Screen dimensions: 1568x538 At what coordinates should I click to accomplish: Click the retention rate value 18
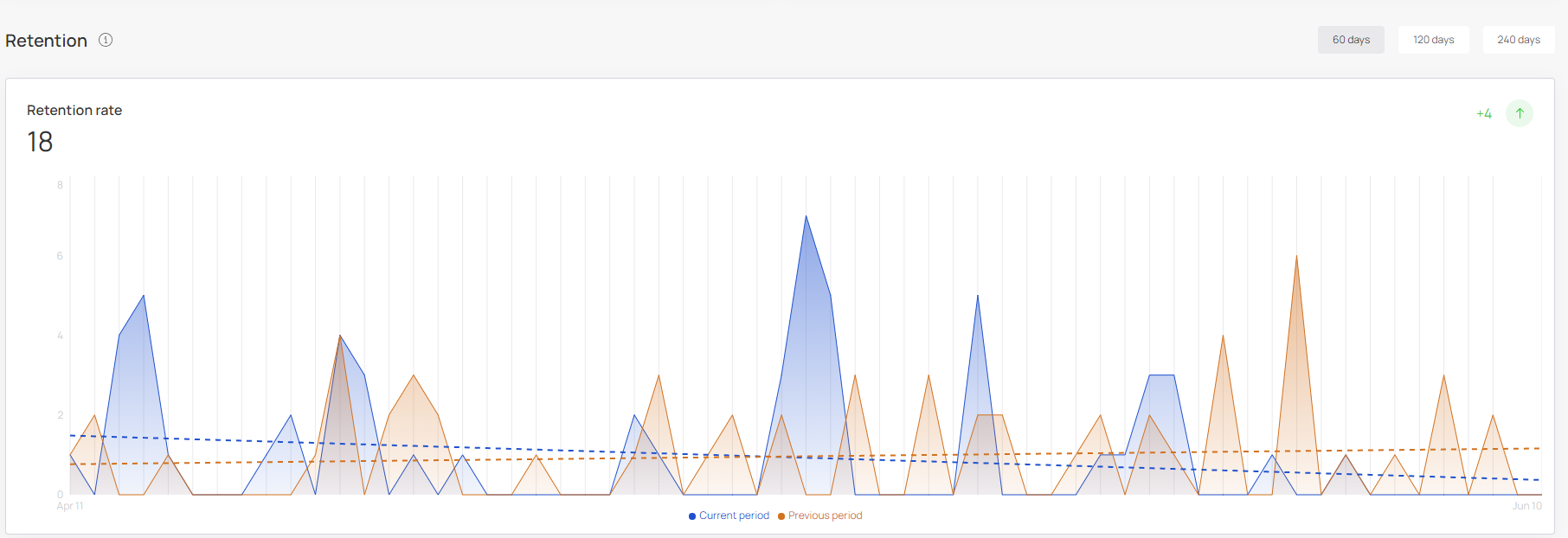(x=40, y=142)
